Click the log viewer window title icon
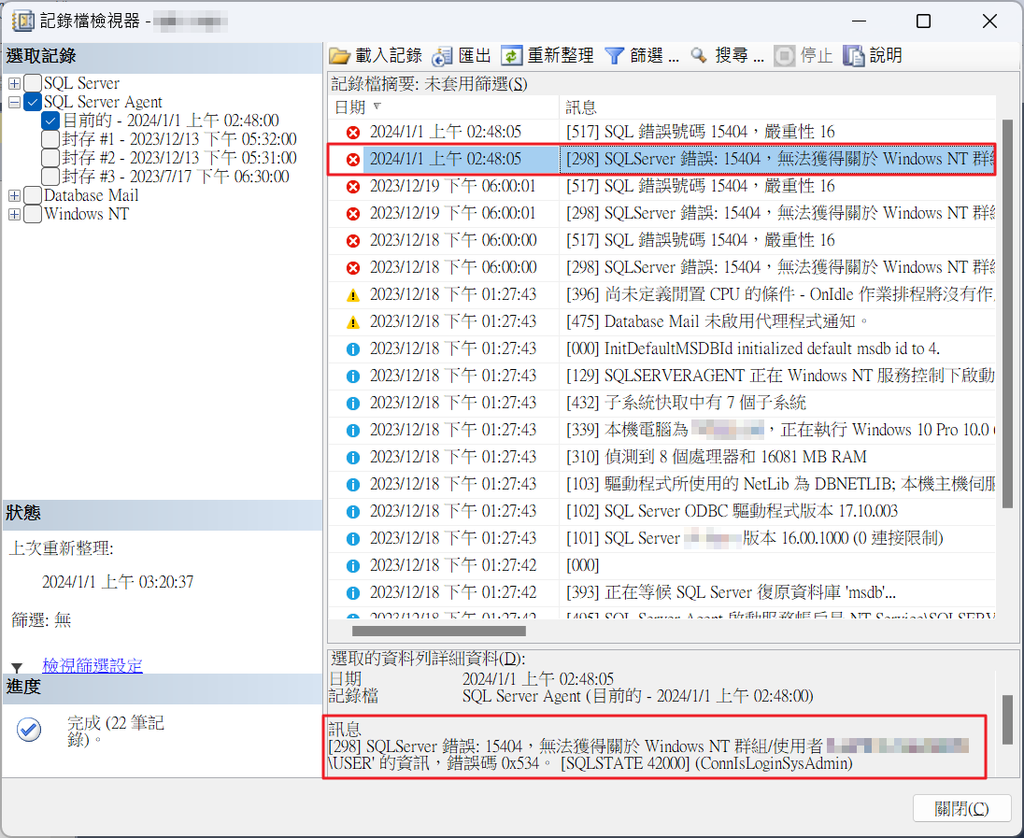Viewport: 1024px width, 838px height. [23, 21]
